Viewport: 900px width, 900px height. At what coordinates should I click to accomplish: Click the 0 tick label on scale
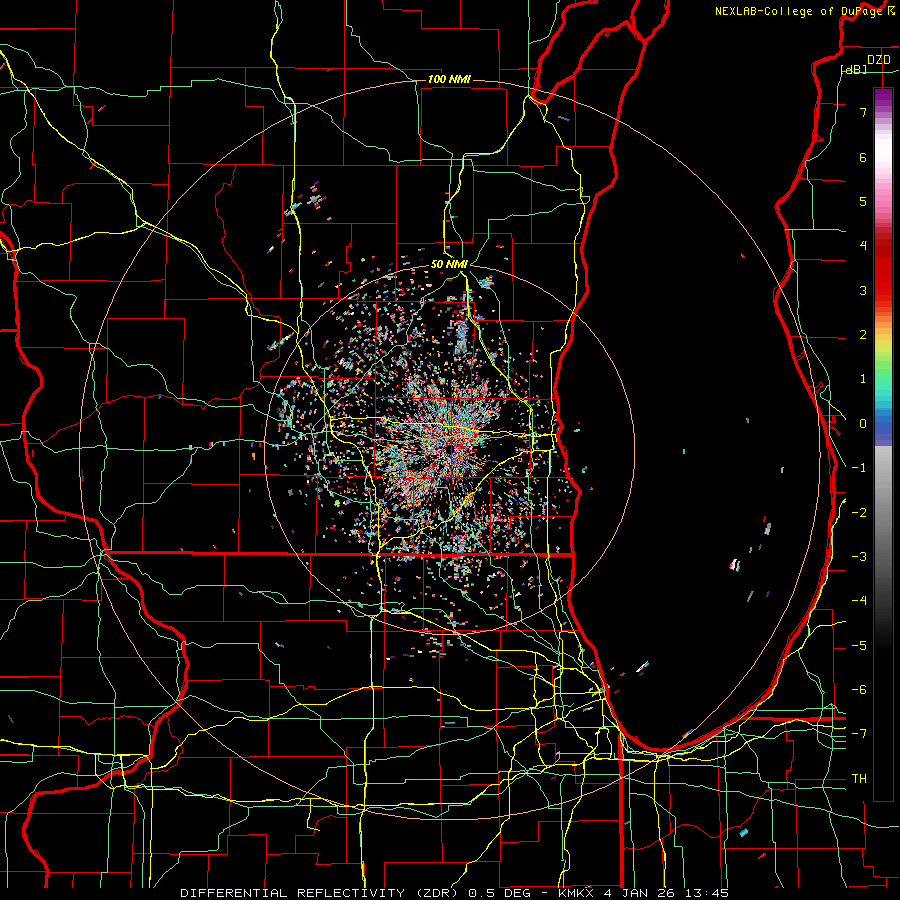click(863, 424)
